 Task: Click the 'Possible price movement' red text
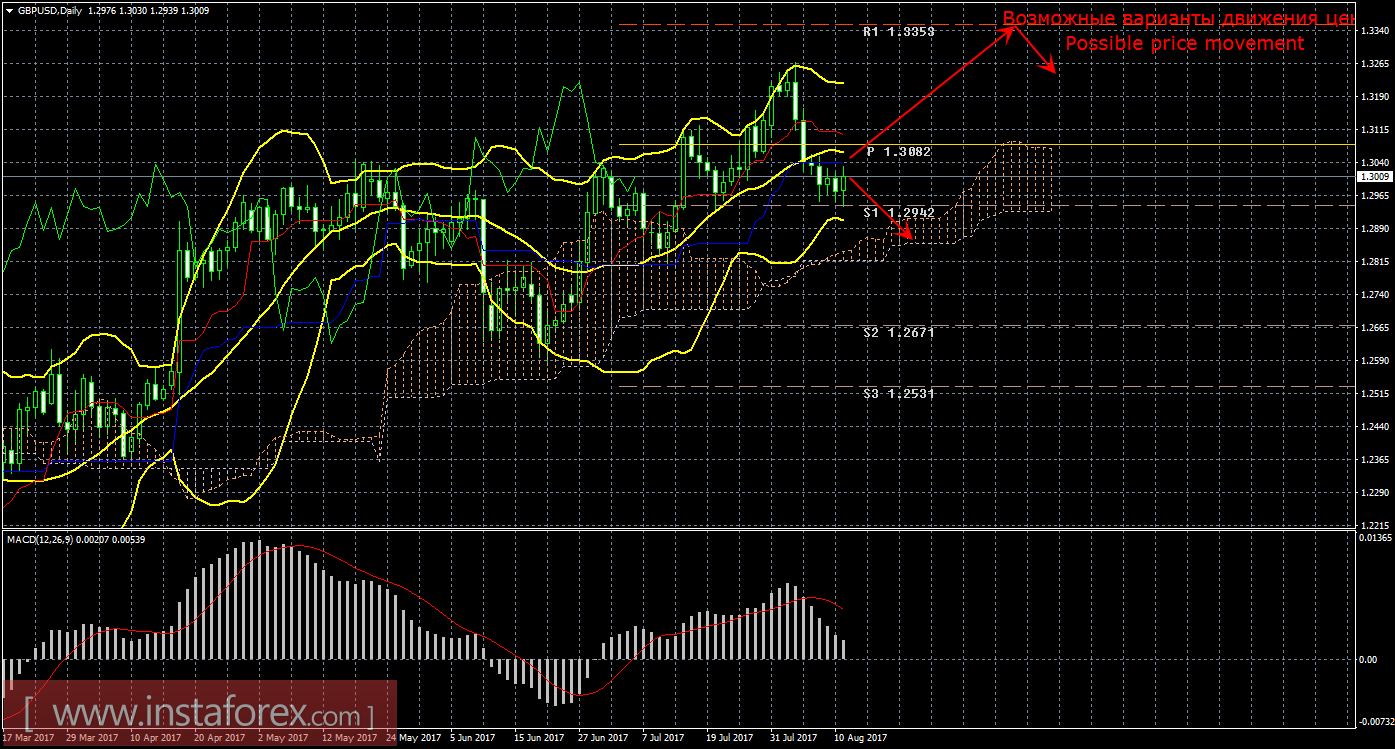tap(1184, 44)
